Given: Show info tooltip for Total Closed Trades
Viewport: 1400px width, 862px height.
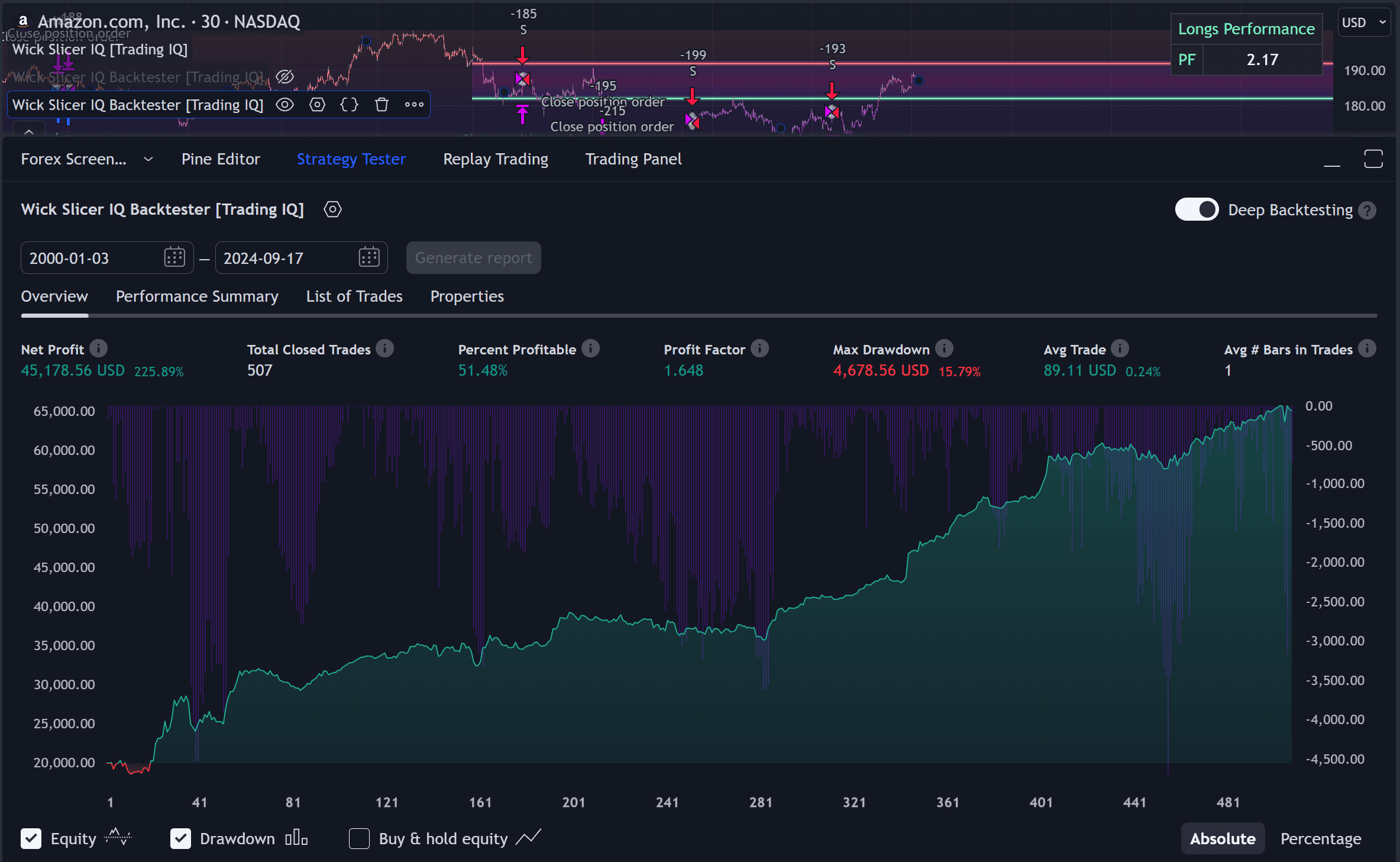Looking at the screenshot, I should [385, 349].
